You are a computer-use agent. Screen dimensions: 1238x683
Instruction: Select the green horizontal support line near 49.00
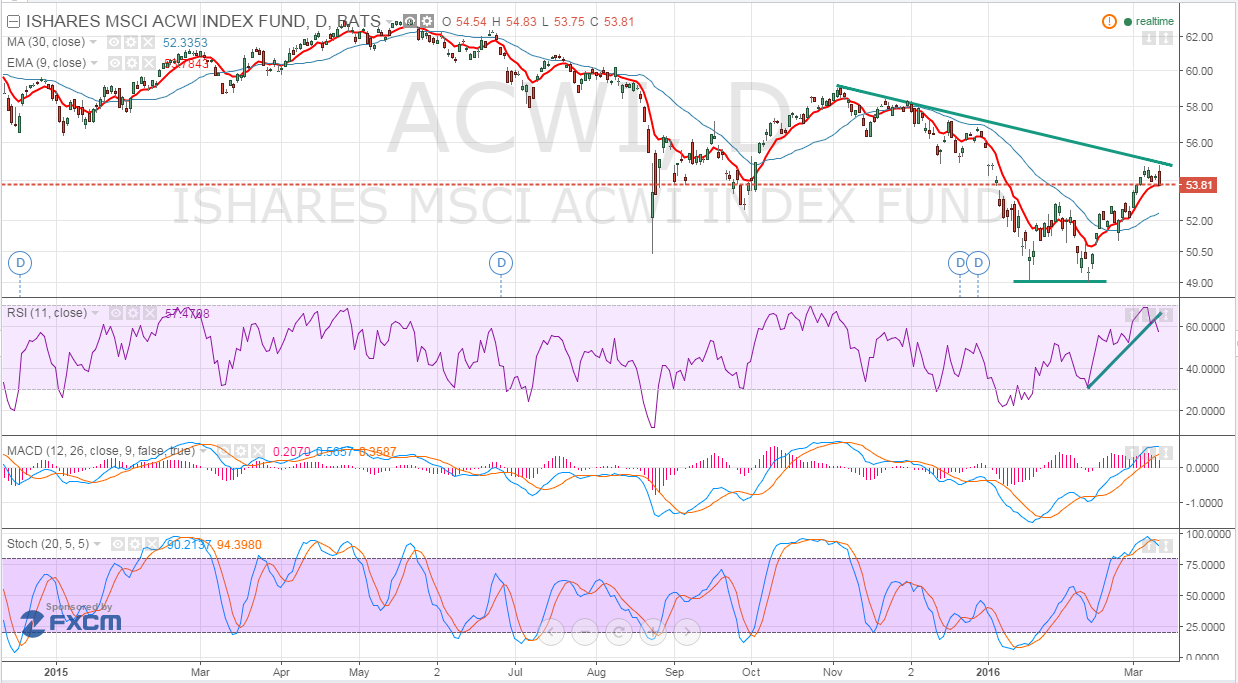click(x=1060, y=281)
